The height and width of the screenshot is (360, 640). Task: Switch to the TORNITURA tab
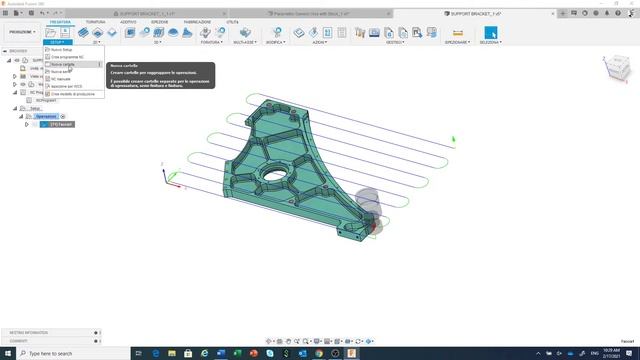click(x=96, y=22)
